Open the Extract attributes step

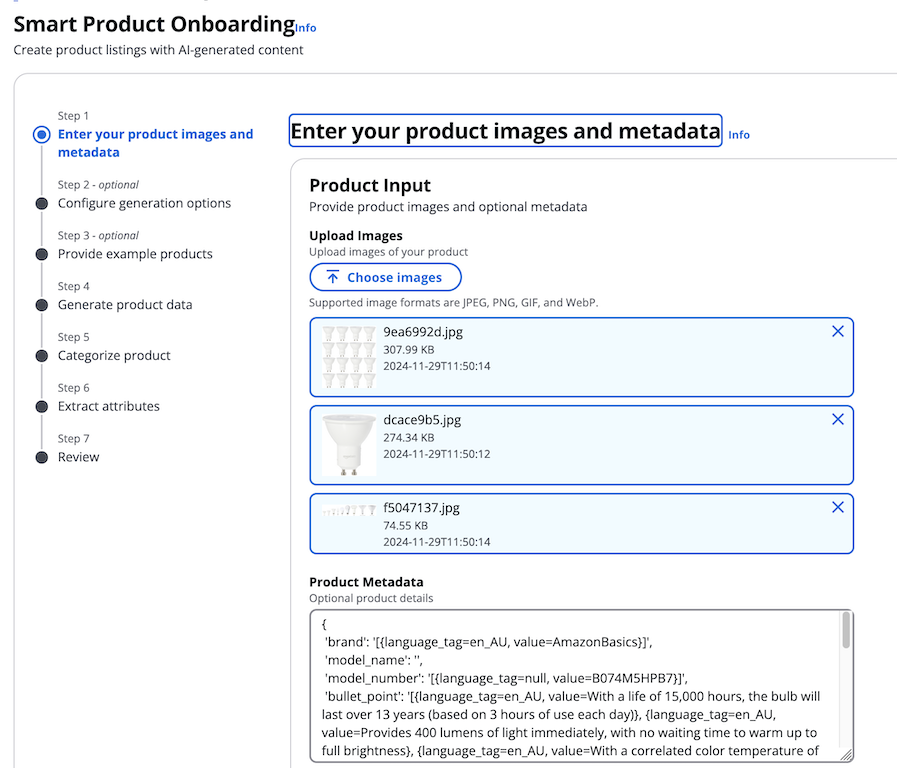click(x=109, y=407)
